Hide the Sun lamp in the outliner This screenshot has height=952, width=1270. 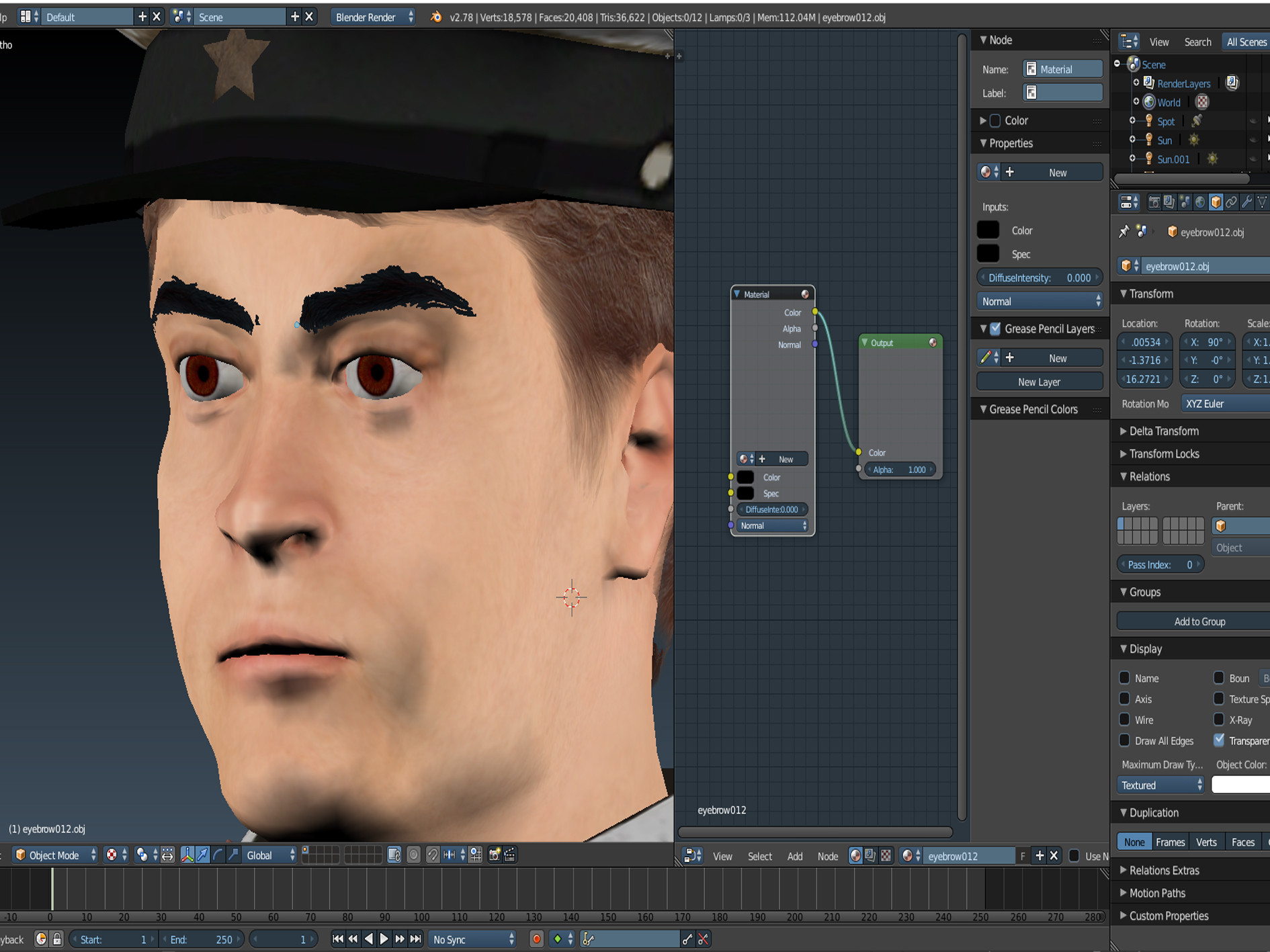(x=1253, y=140)
